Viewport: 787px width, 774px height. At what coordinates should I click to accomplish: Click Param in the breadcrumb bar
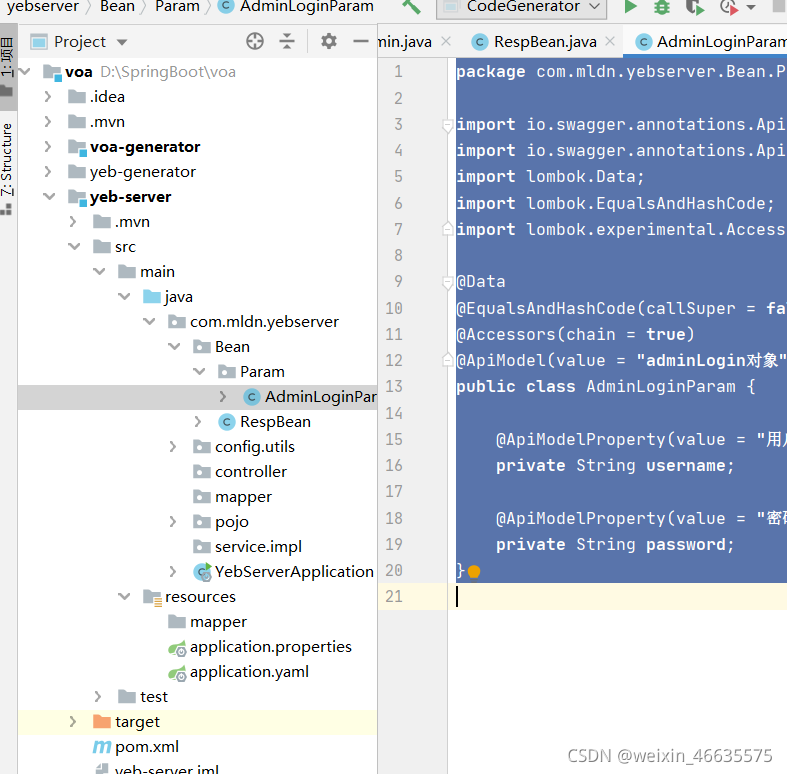(177, 7)
